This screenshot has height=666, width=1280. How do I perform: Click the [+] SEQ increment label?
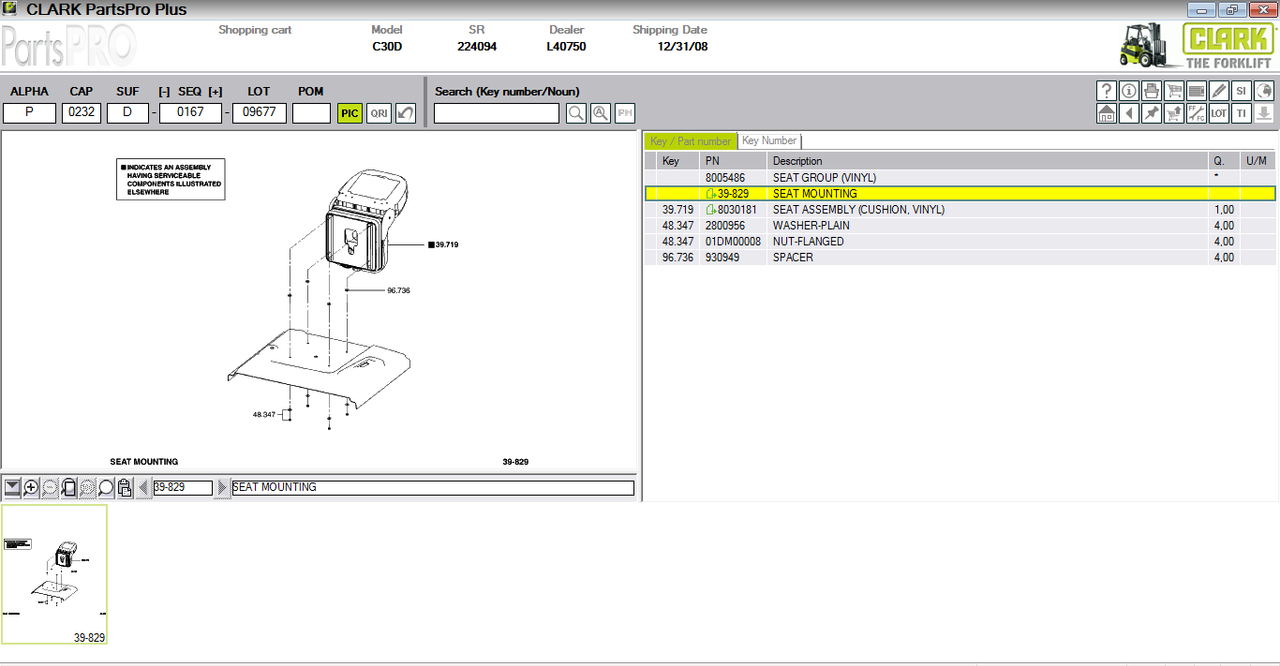(215, 91)
